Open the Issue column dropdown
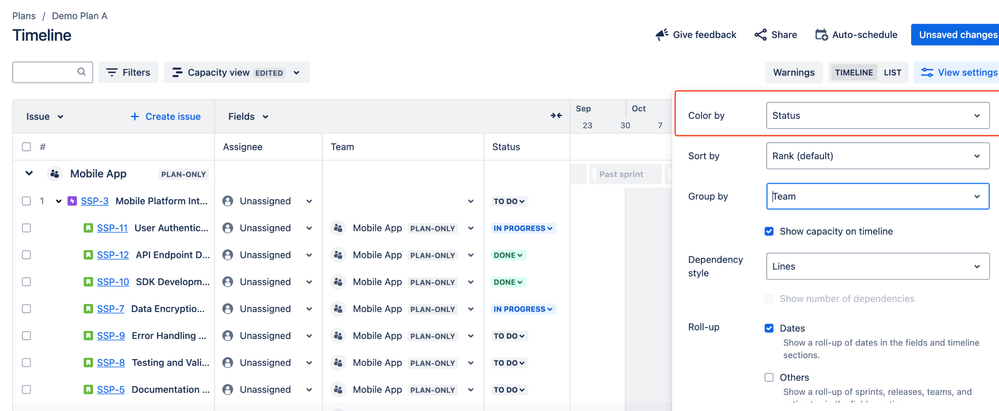 coord(45,117)
